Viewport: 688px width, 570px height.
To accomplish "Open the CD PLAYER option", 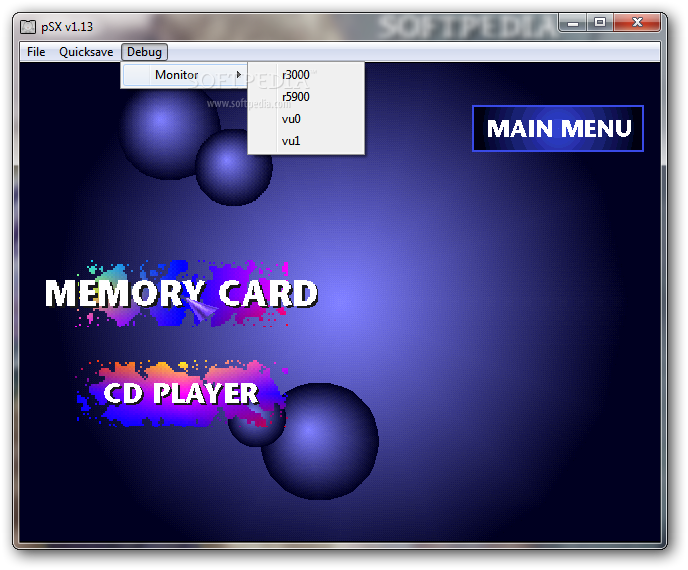I will click(181, 394).
